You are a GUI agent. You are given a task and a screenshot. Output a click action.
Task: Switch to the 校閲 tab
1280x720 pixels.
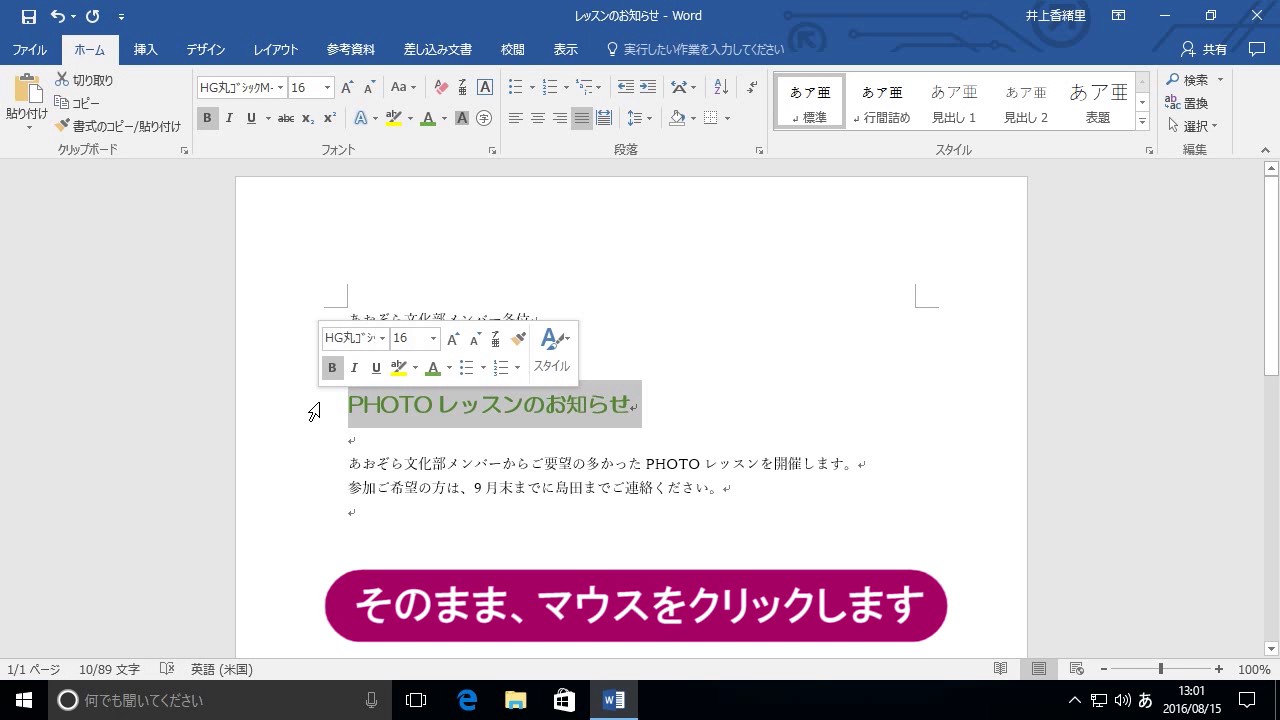point(513,49)
